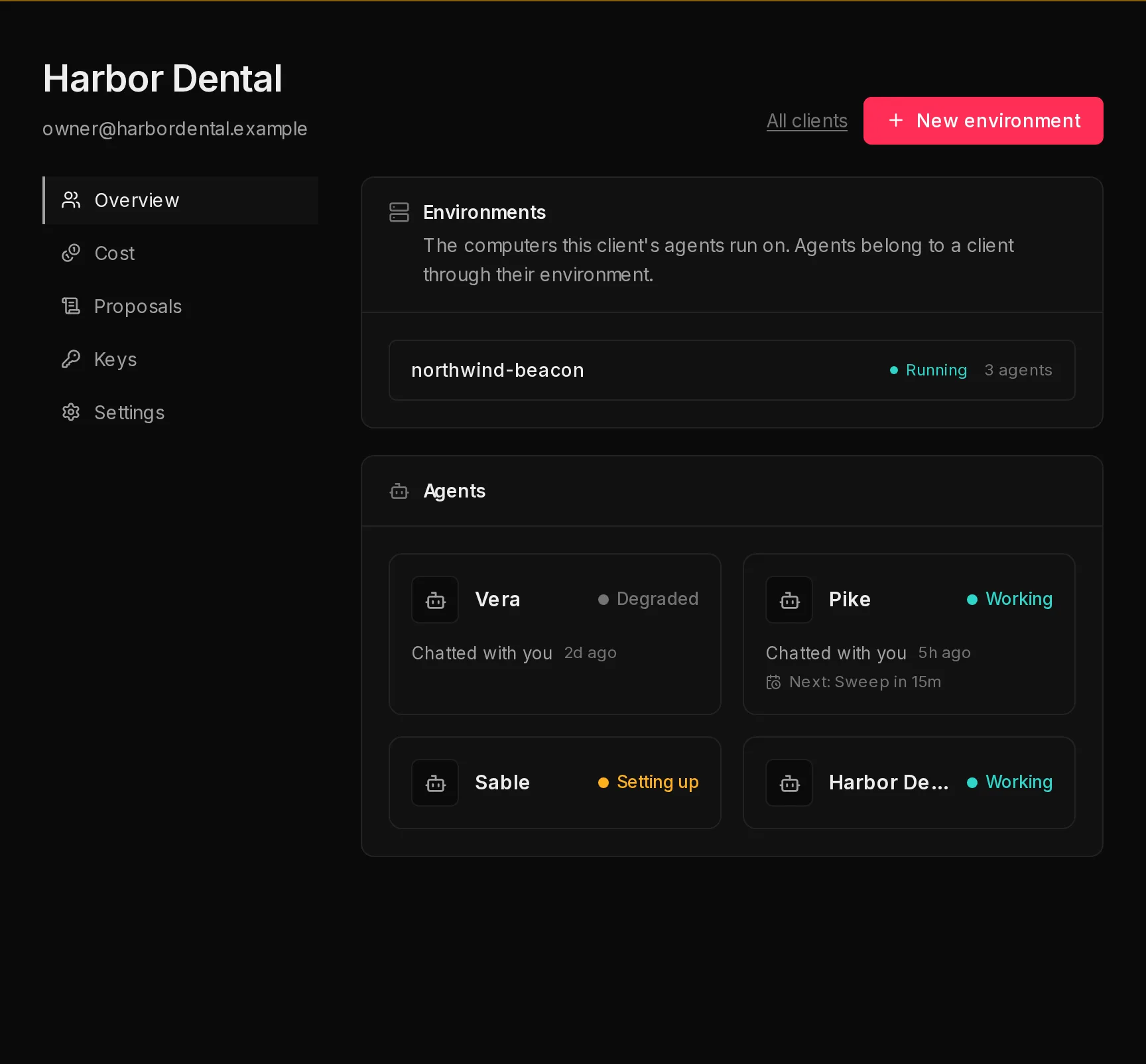Click Sable's robot avatar icon
This screenshot has height=1064, width=1146.
point(435,783)
